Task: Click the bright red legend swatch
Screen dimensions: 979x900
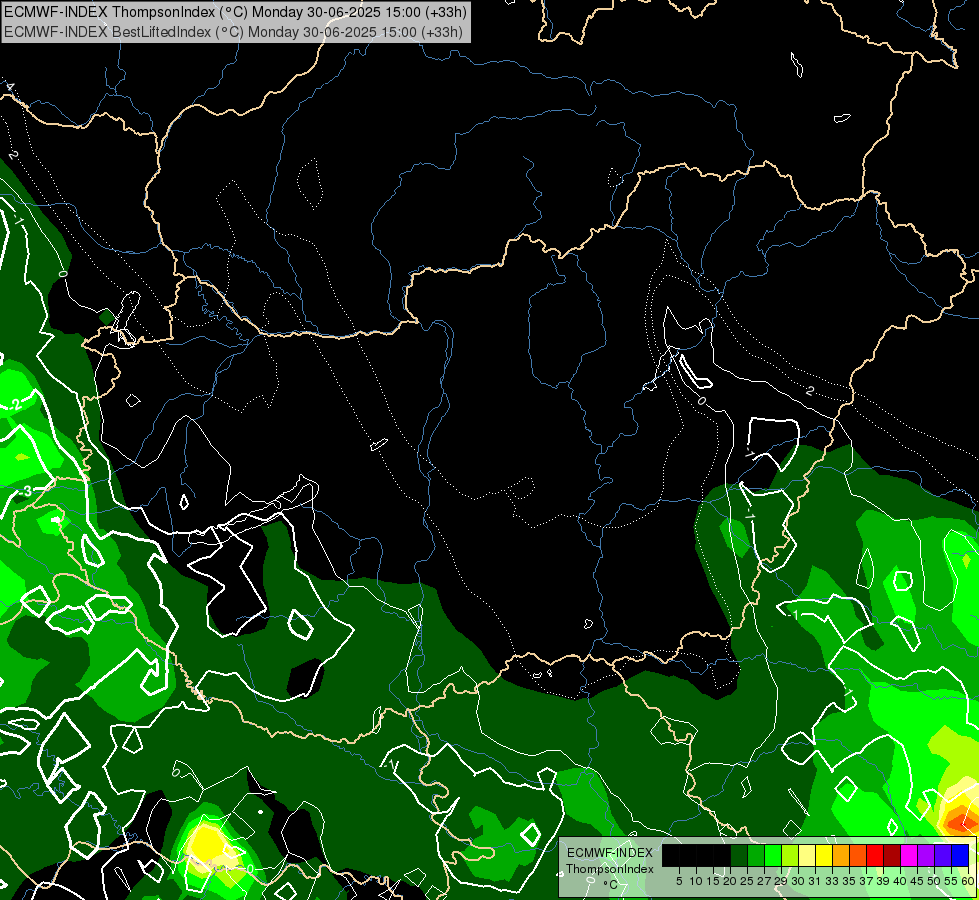Action: tap(873, 855)
